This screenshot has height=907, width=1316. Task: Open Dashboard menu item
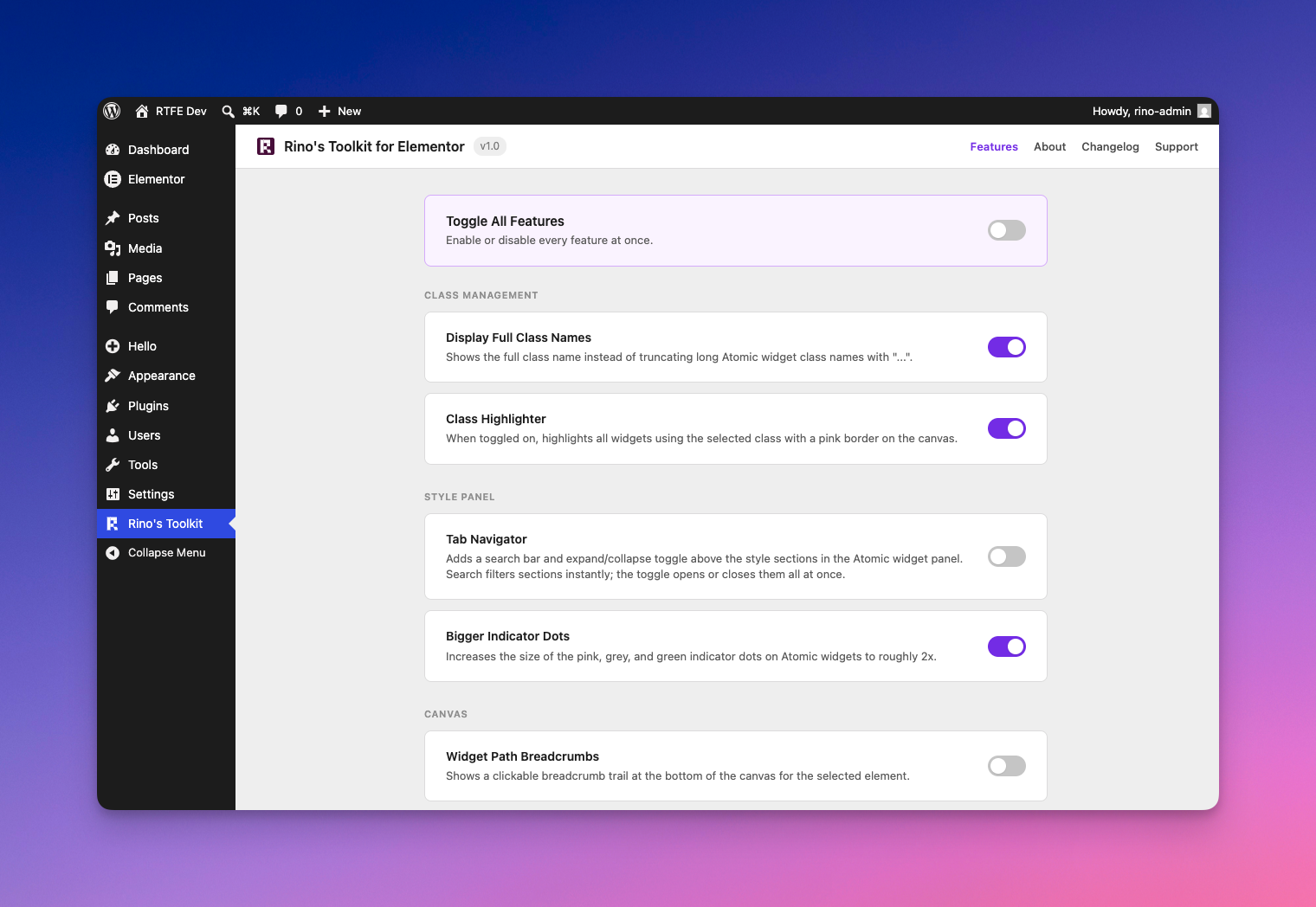(x=166, y=150)
